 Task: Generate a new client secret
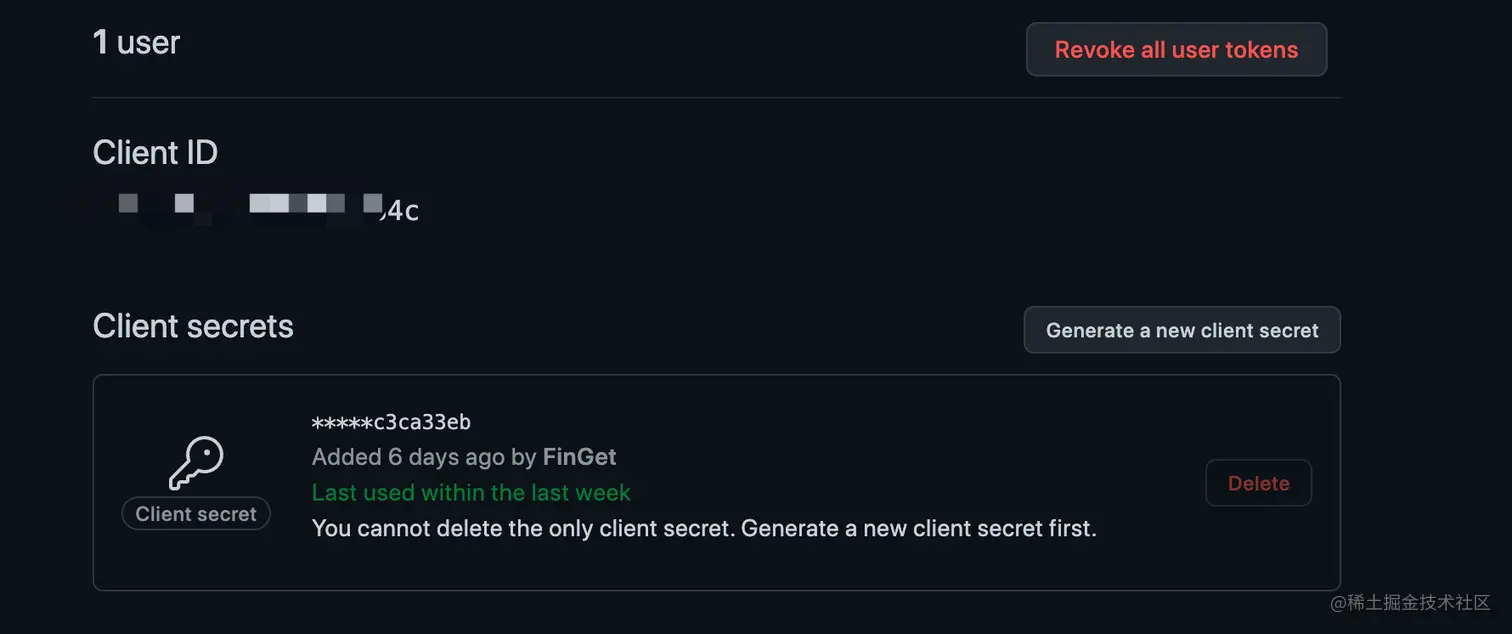[x=1182, y=330]
